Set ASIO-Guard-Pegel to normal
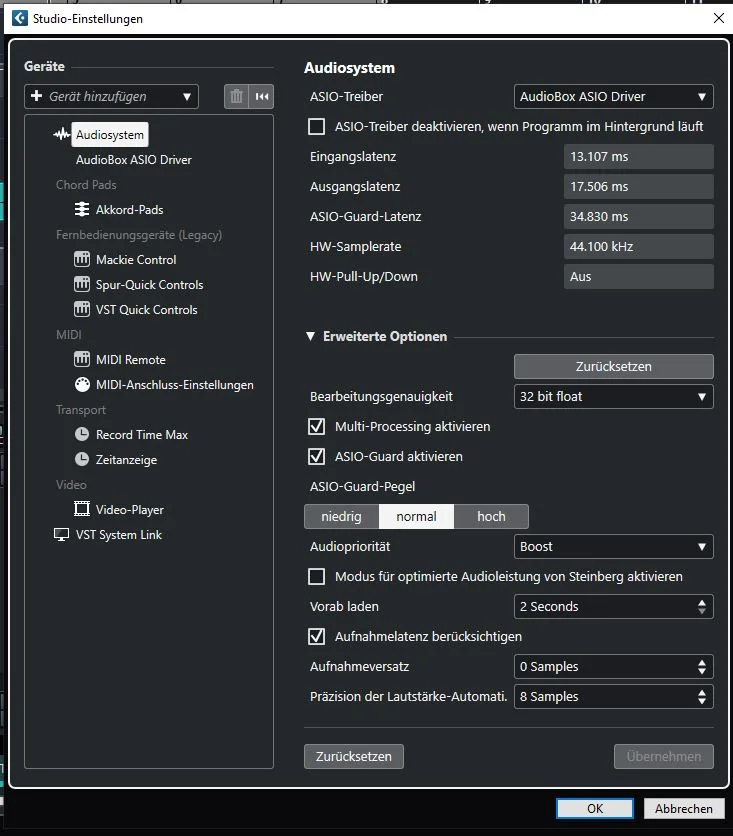 pos(416,516)
